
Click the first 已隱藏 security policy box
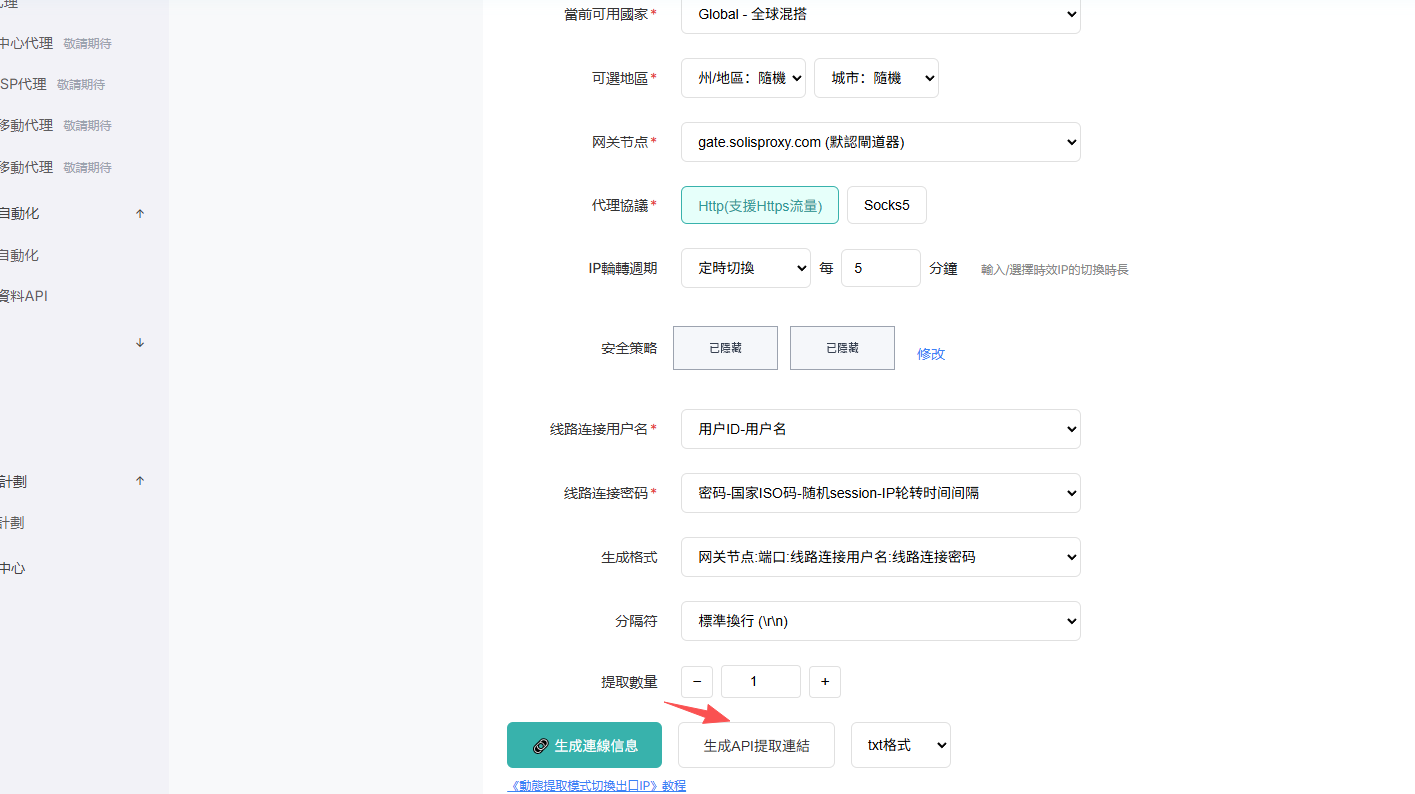click(725, 348)
